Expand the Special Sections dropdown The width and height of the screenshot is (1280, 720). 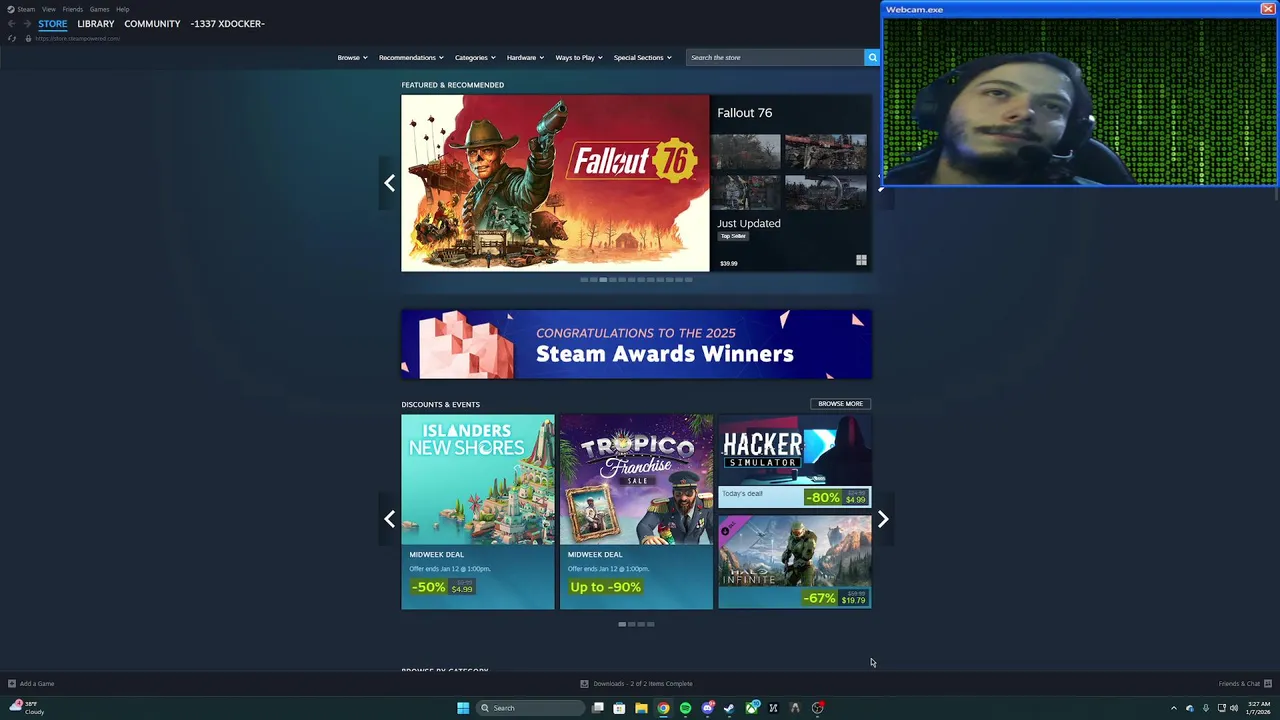pos(643,57)
